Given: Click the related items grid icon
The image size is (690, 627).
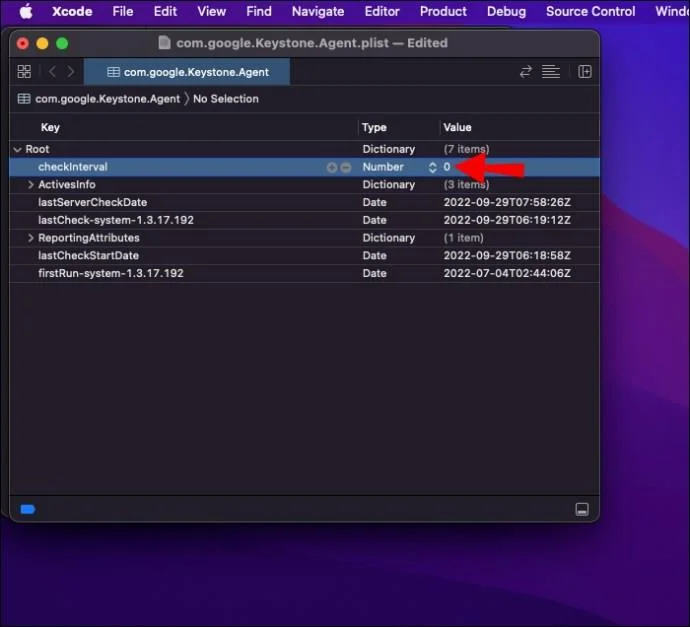Looking at the screenshot, I should [24, 72].
